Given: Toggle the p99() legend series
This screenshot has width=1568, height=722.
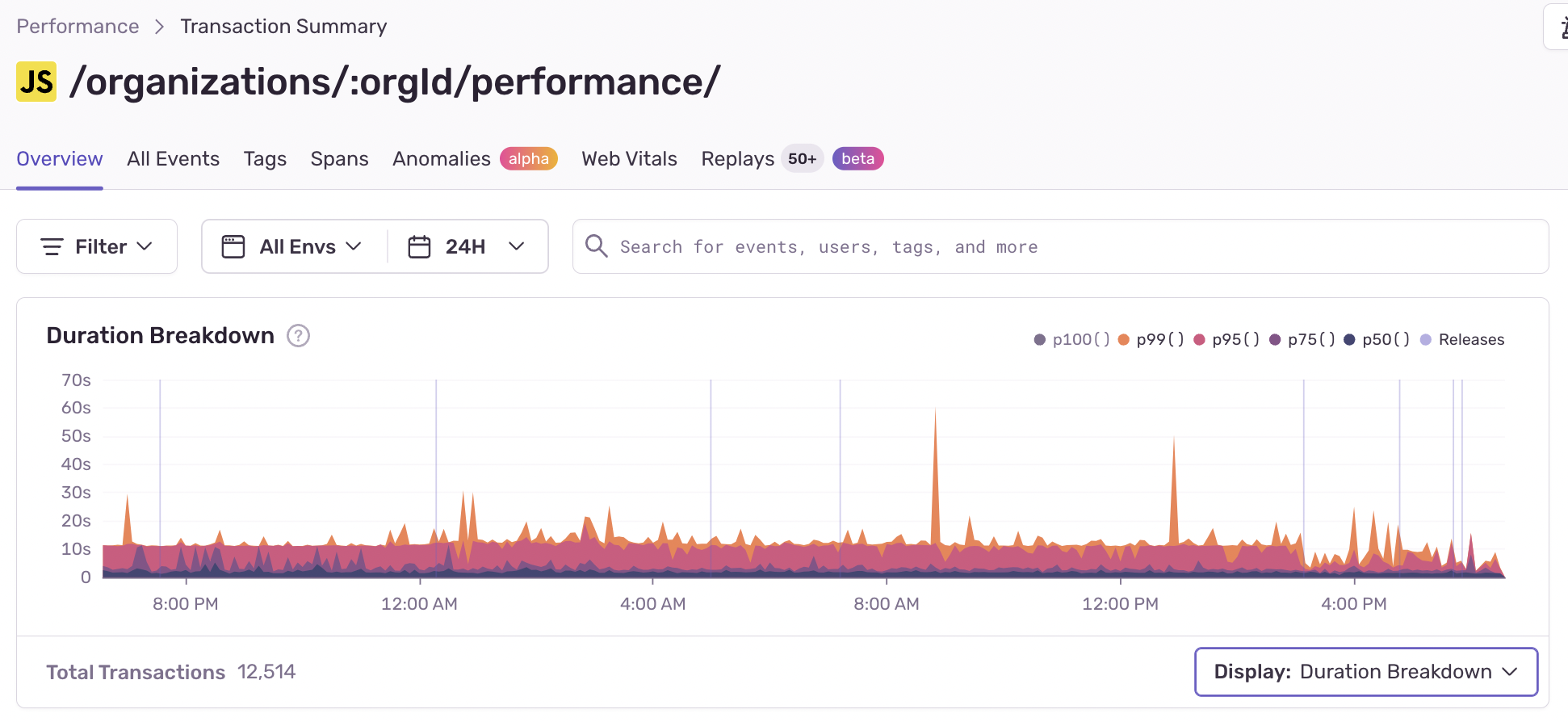Looking at the screenshot, I should (x=1151, y=340).
